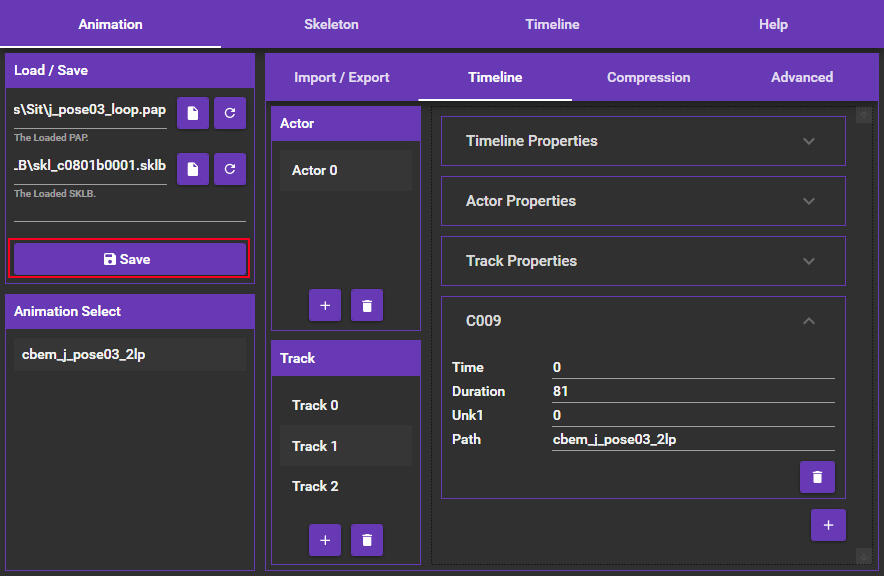Expand the Track Properties section
Image resolution: width=884 pixels, height=576 pixels.
[809, 261]
